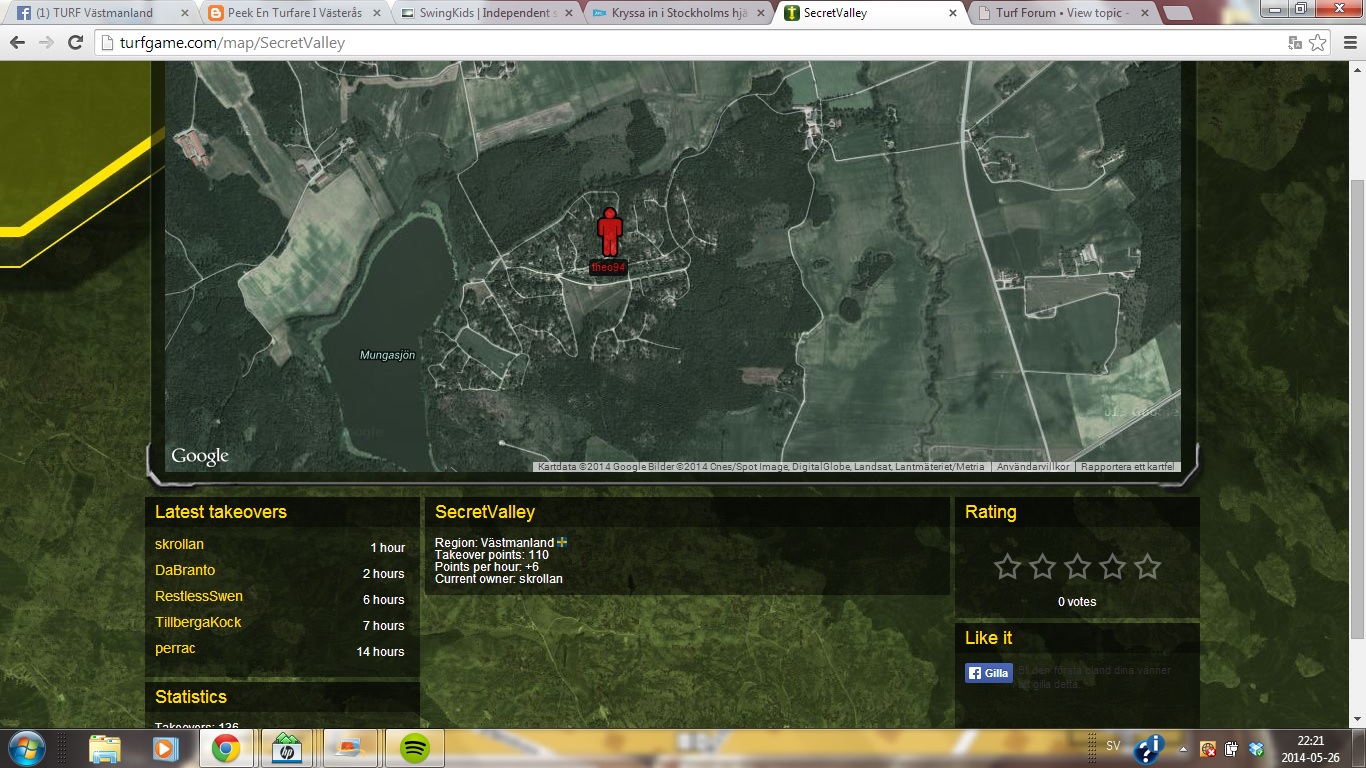Click the browser forward arrow
Viewport: 1366px width, 768px height.
coord(46,43)
